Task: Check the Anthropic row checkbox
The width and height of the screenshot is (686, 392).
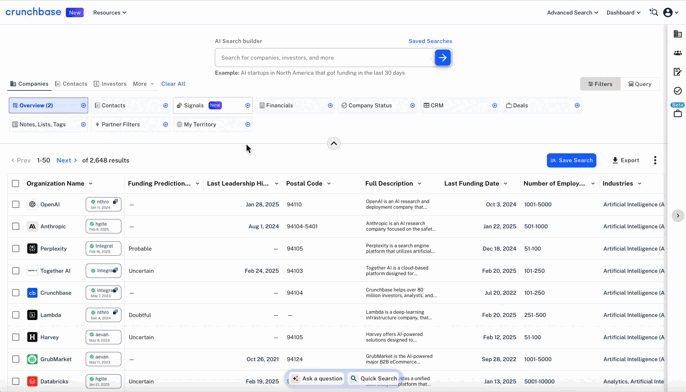Action: click(16, 226)
